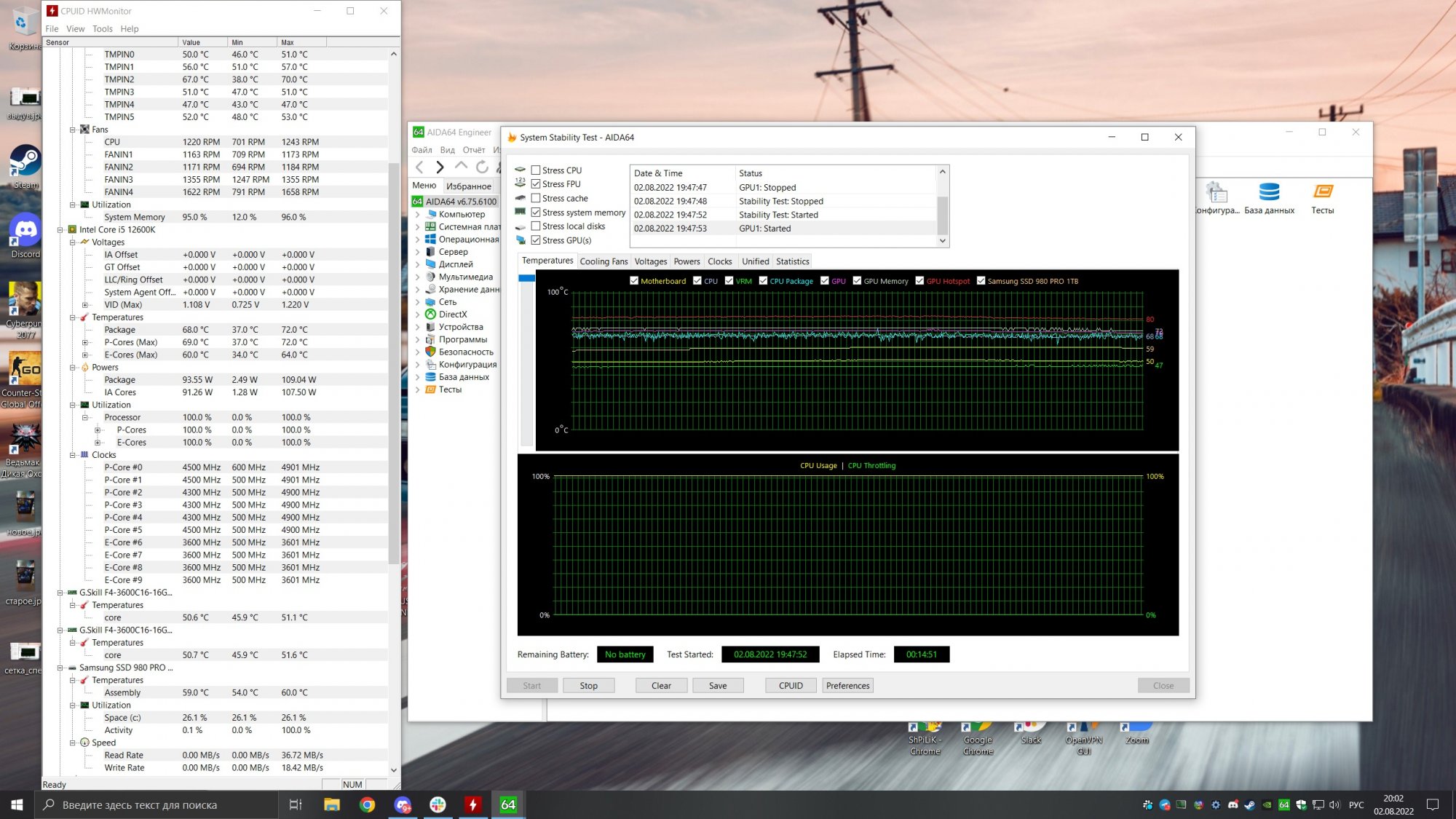Viewport: 1456px width, 819px height.
Task: Collapse the Fans group in HWMonitor
Action: [73, 130]
